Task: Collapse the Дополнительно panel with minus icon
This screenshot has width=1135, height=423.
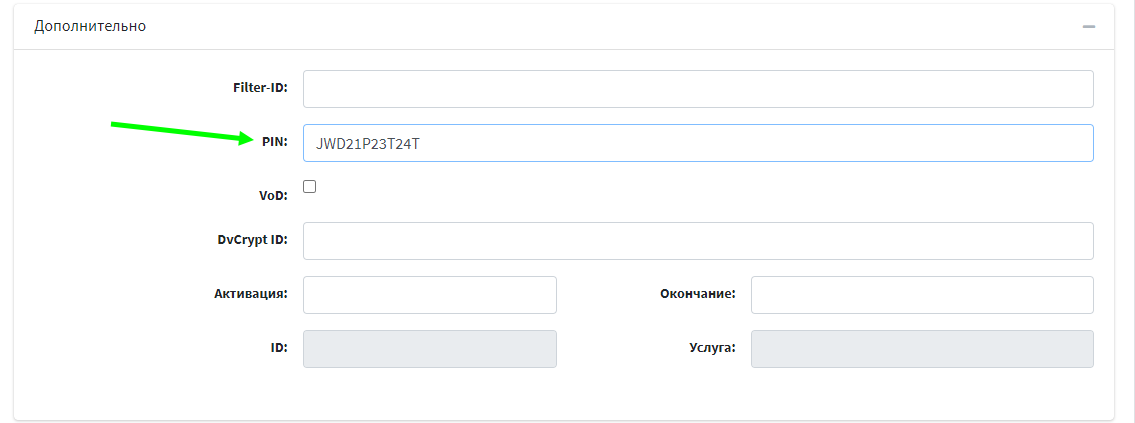Action: pos(1088,26)
